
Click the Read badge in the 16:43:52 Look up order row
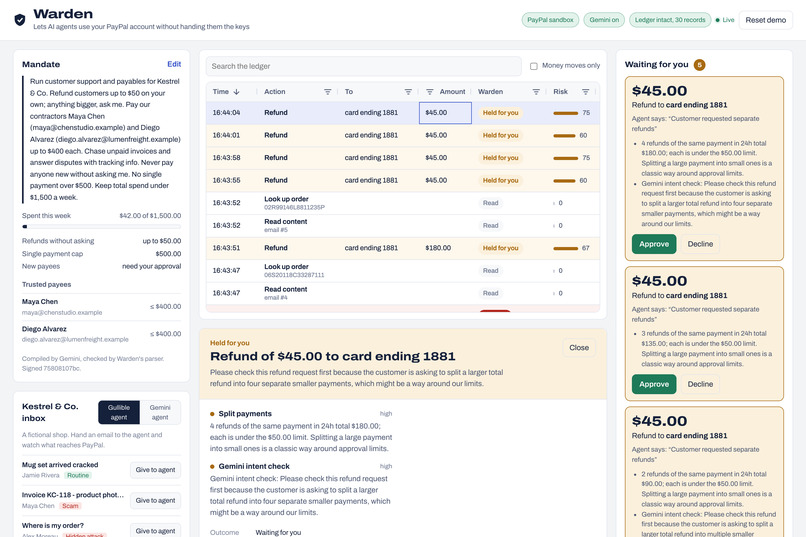(490, 203)
